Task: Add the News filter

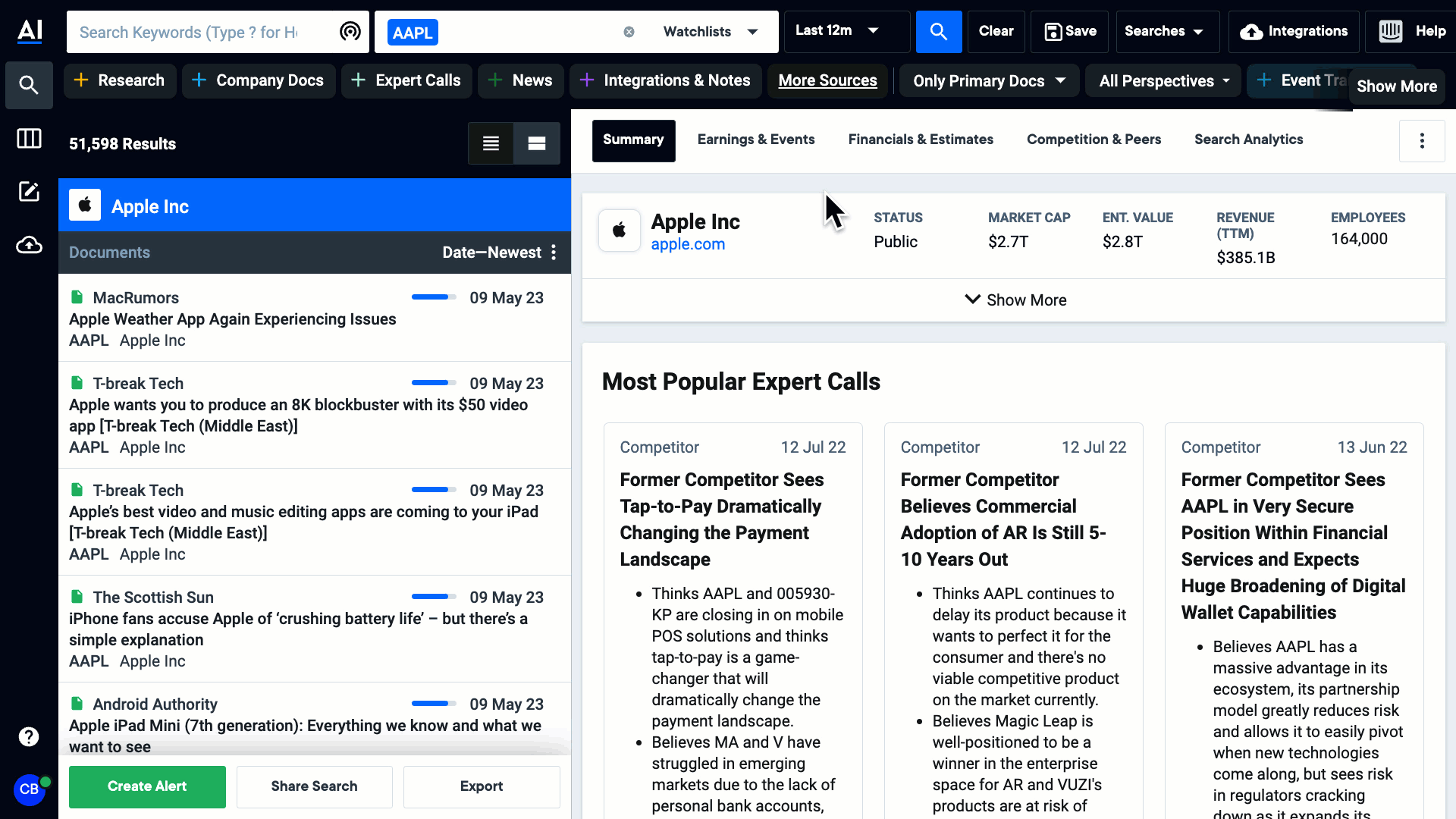Action: pos(520,80)
